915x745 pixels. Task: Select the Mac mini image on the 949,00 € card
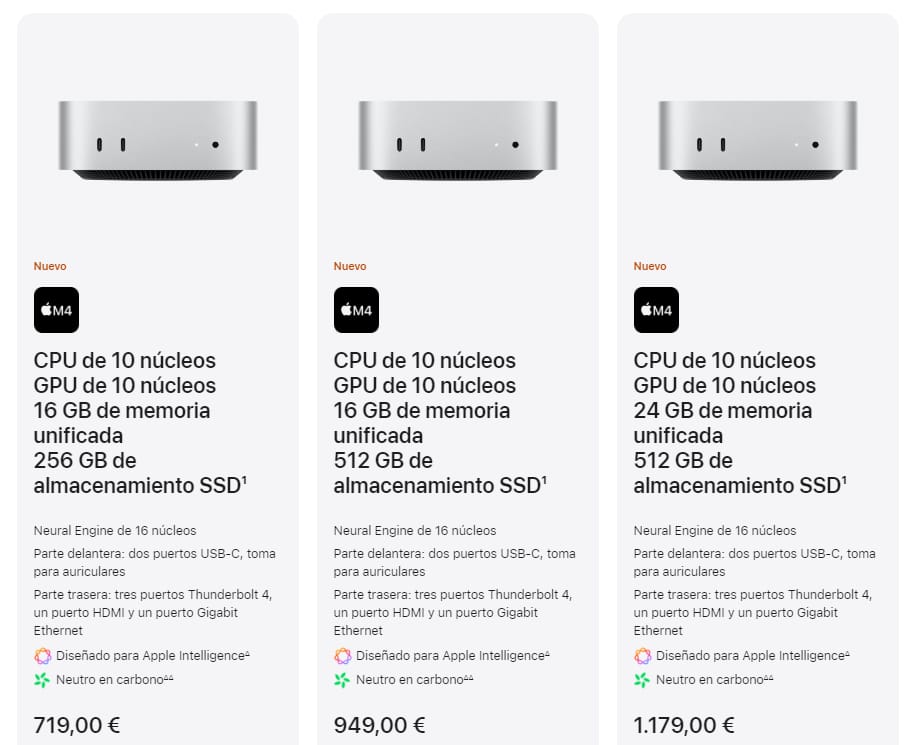(458, 140)
